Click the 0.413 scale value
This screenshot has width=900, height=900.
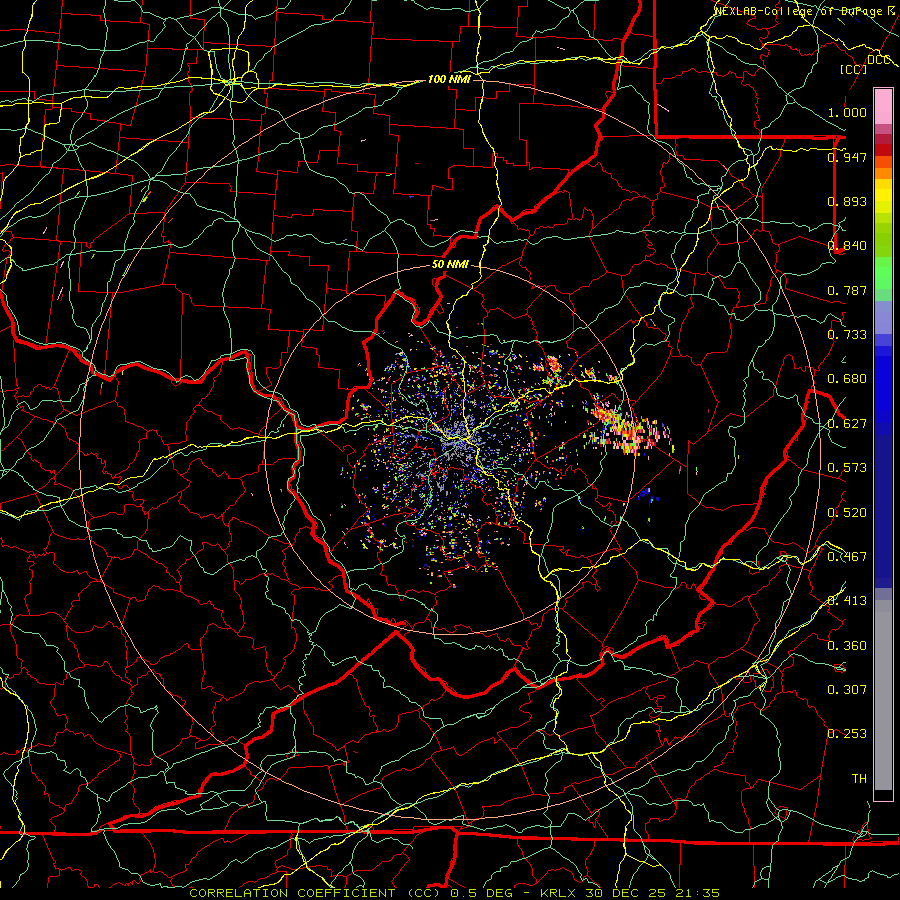pyautogui.click(x=847, y=601)
